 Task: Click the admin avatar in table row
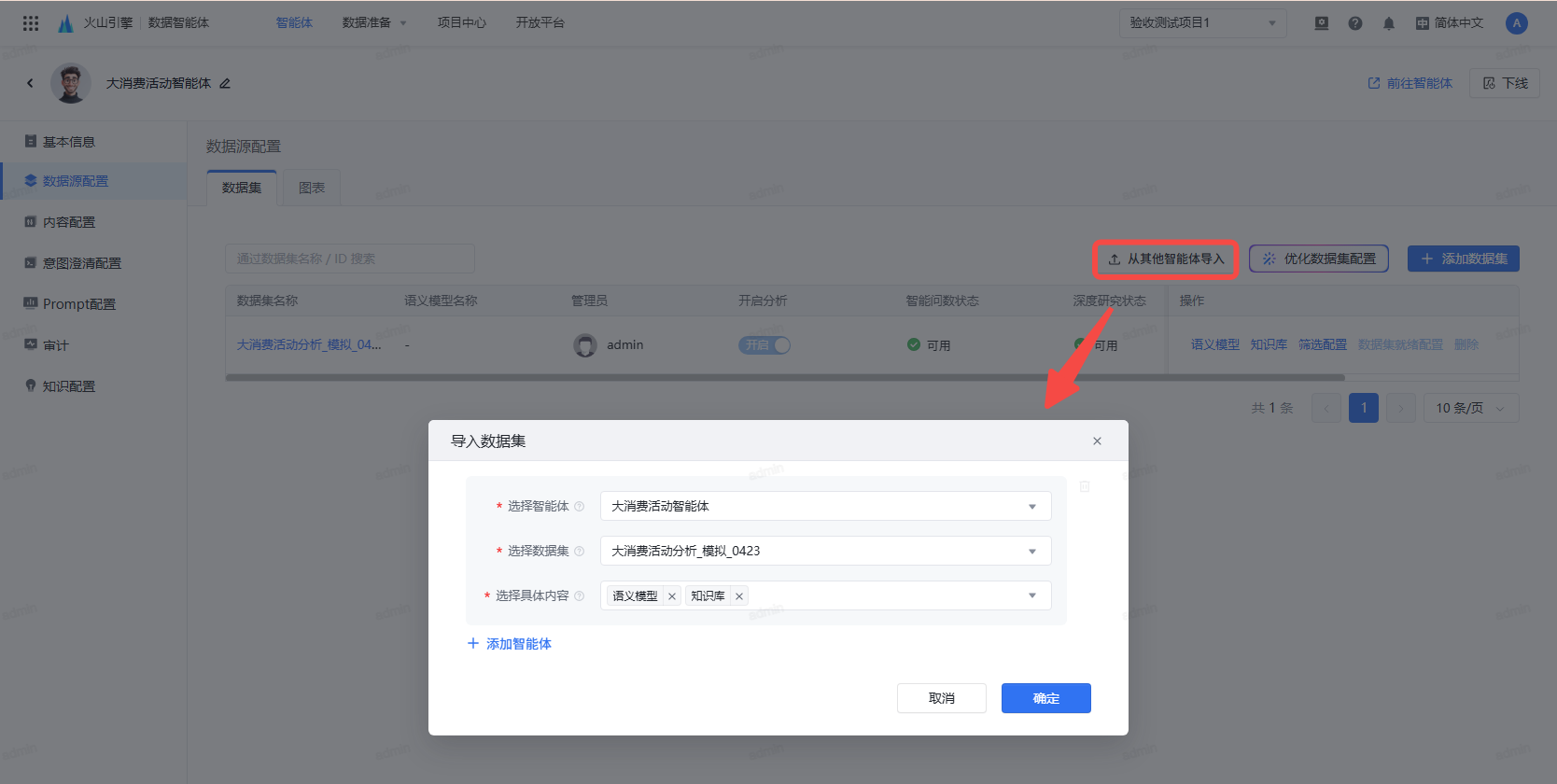585,345
